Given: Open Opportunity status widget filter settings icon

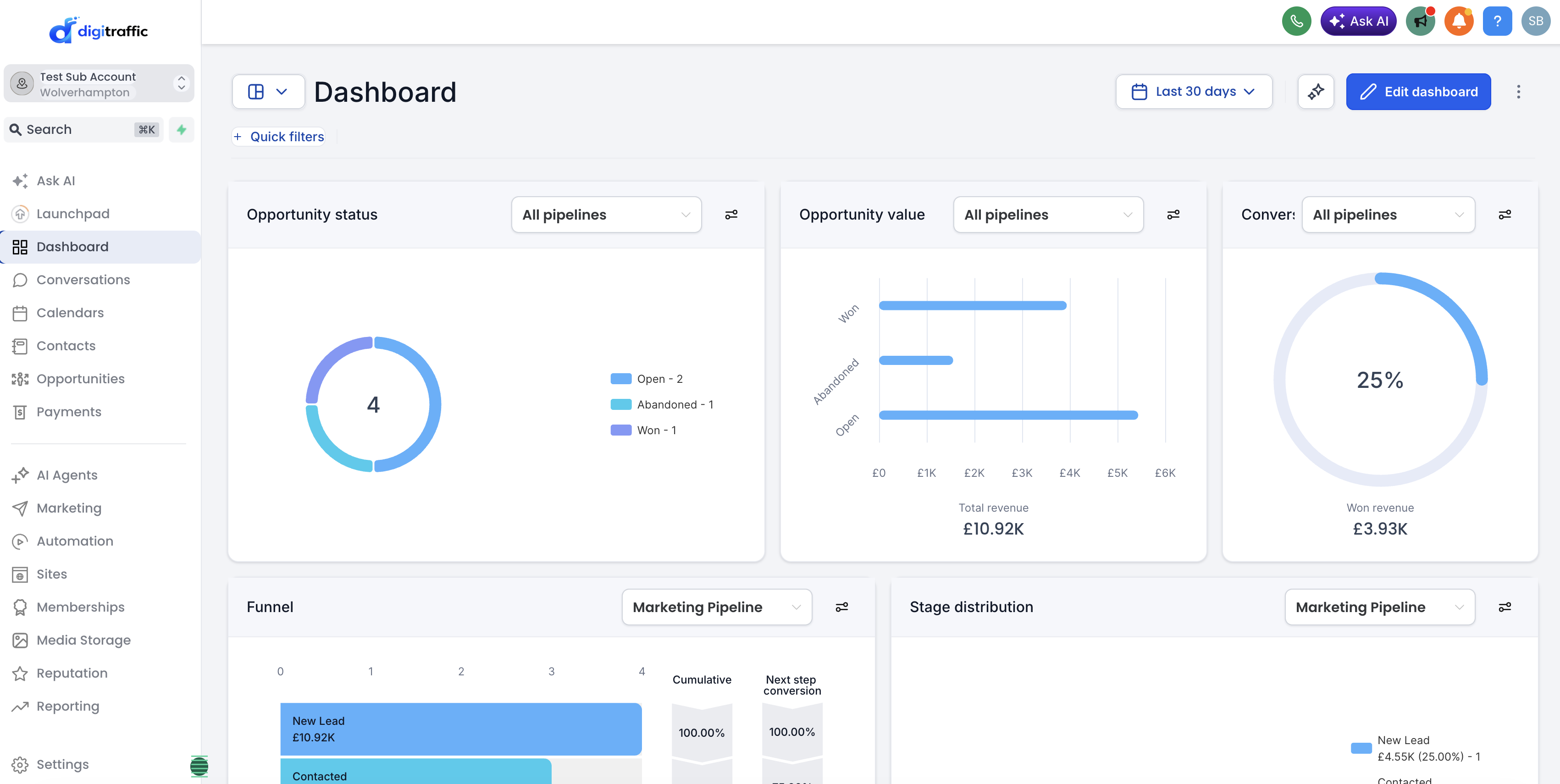Looking at the screenshot, I should [731, 214].
